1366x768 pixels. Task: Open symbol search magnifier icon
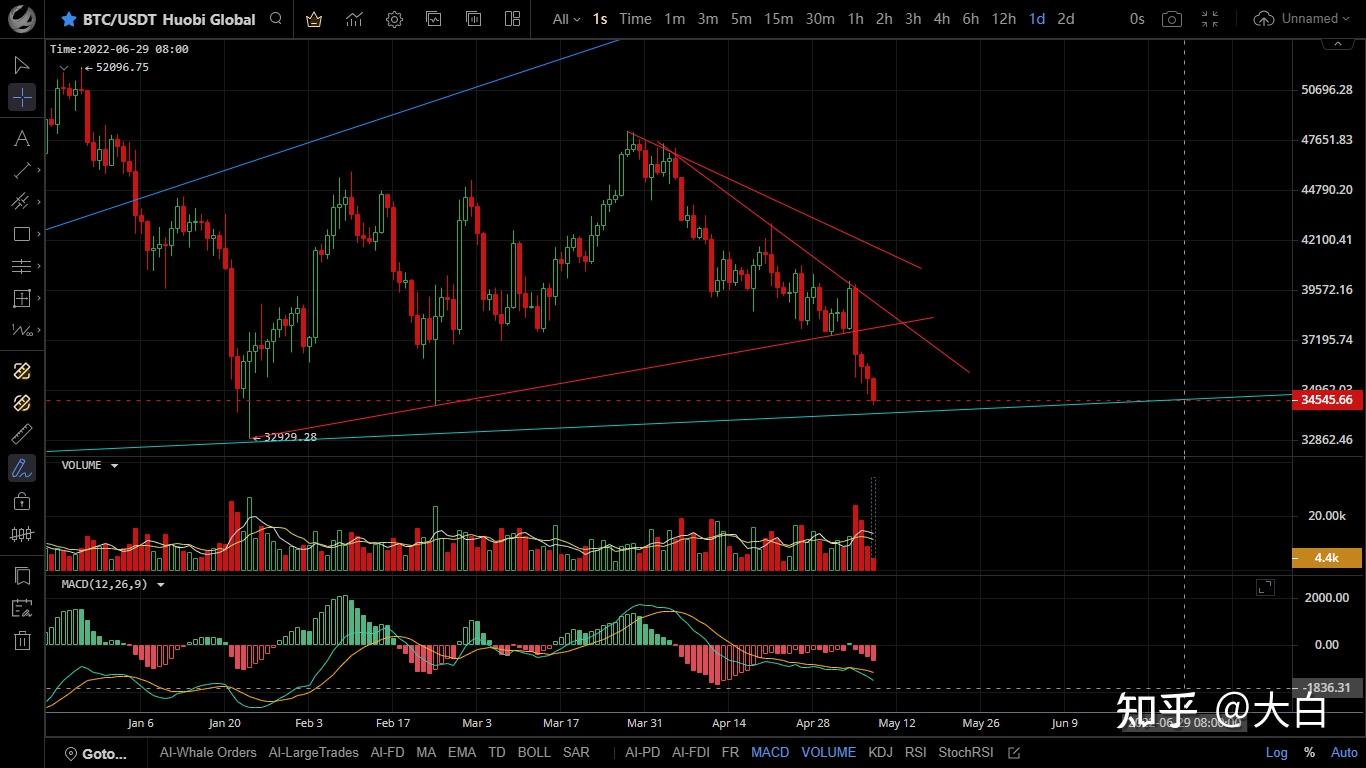[x=276, y=18]
